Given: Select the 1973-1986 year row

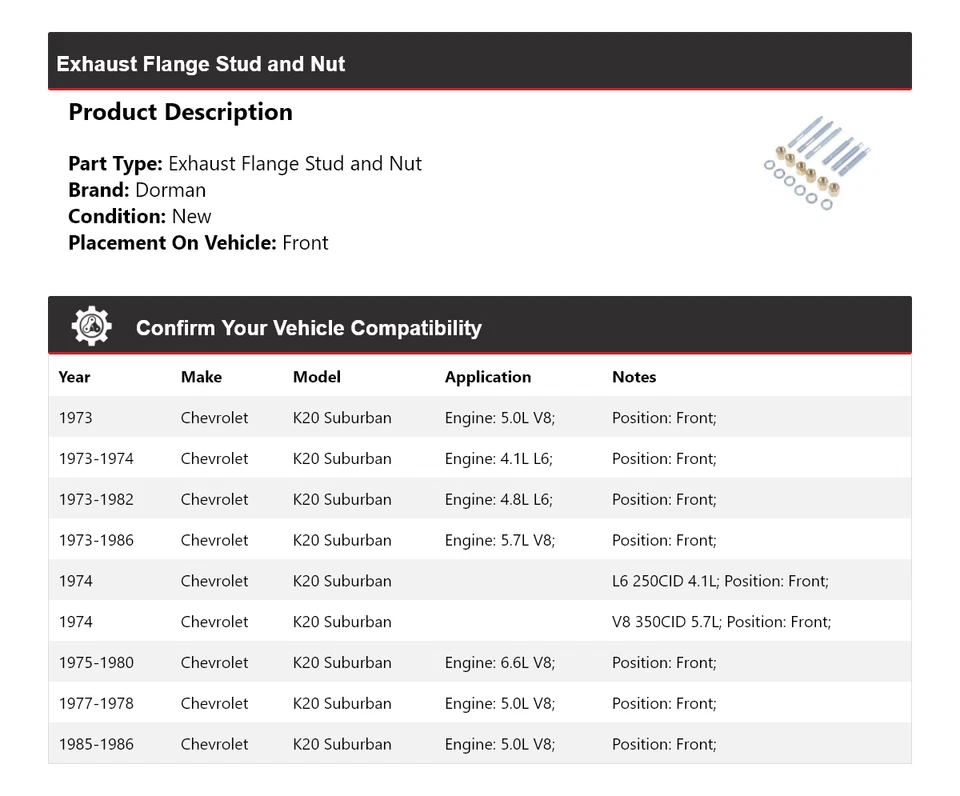Looking at the screenshot, I should pyautogui.click(x=479, y=541).
